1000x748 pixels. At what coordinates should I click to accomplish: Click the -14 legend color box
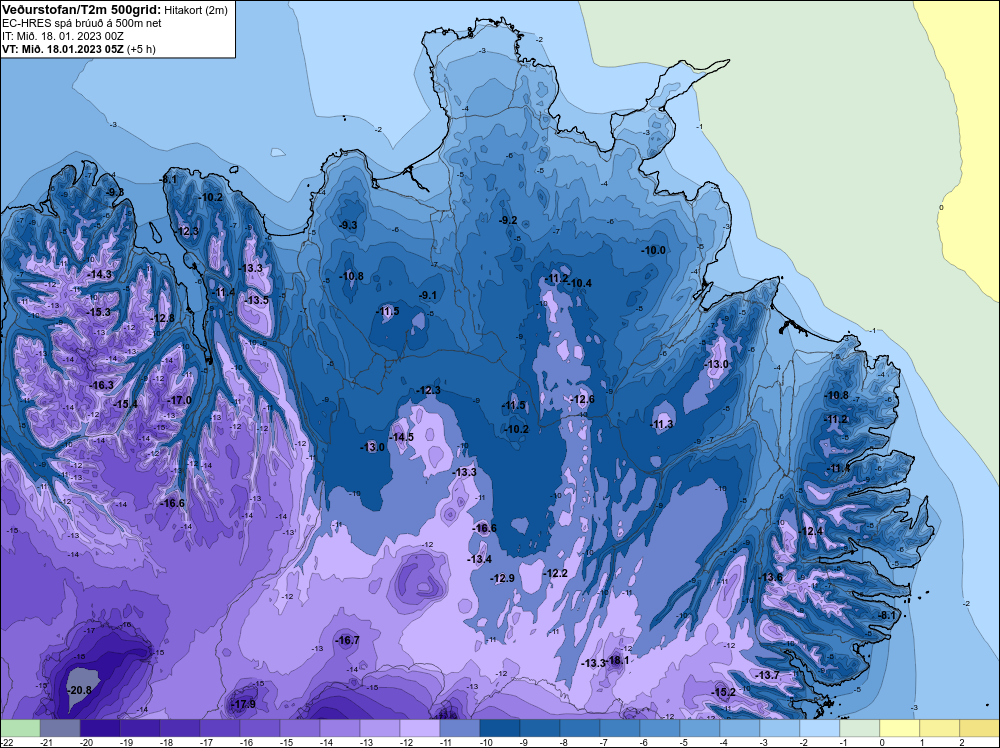[340, 728]
